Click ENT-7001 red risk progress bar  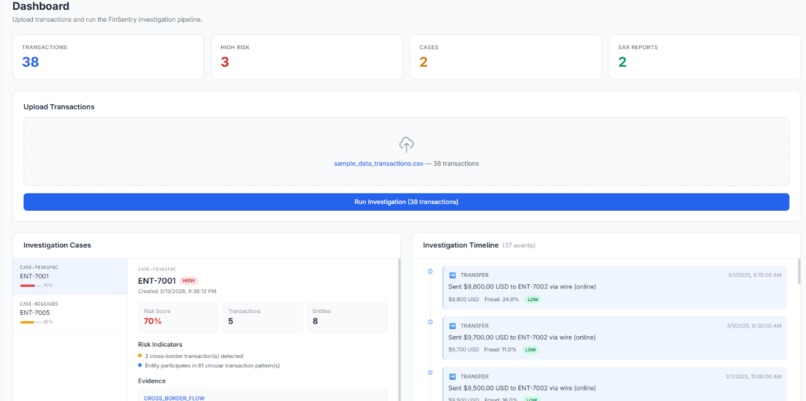click(30, 285)
